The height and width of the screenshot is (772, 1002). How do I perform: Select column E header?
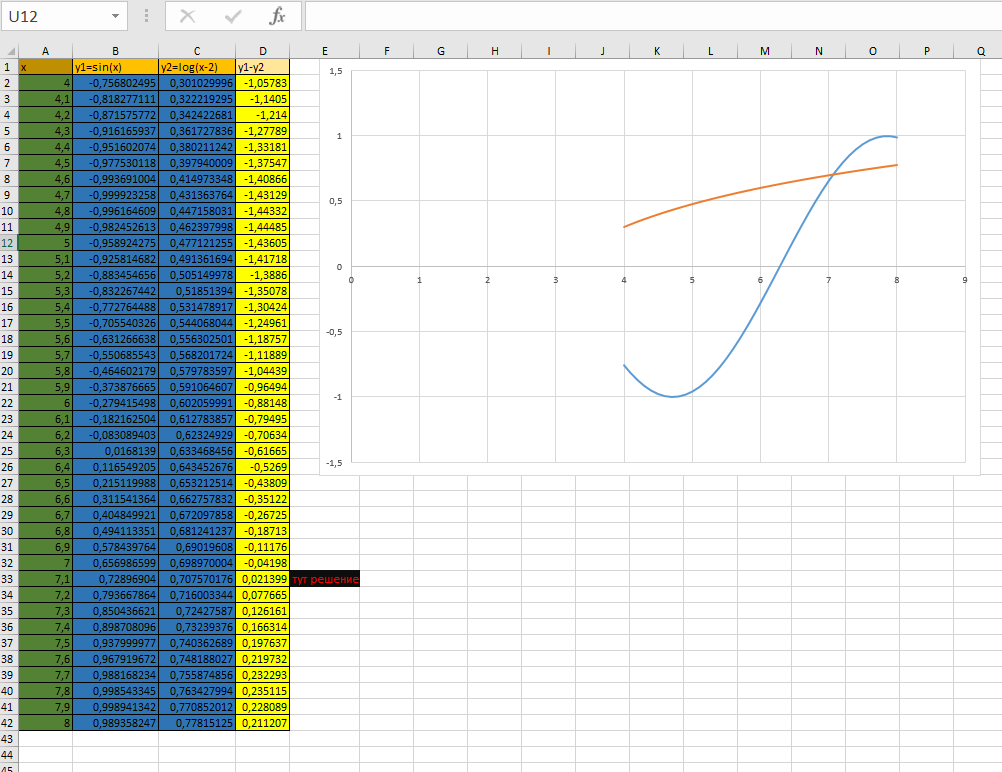(x=325, y=51)
